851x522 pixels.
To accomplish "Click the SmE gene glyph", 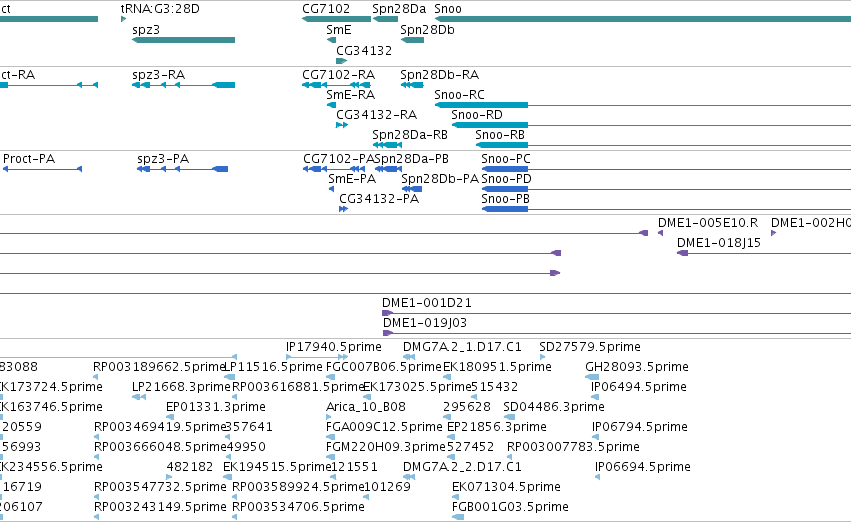I will [x=331, y=40].
